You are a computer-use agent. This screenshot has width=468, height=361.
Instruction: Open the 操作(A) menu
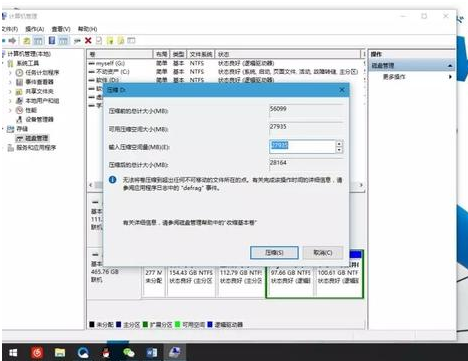click(35, 29)
